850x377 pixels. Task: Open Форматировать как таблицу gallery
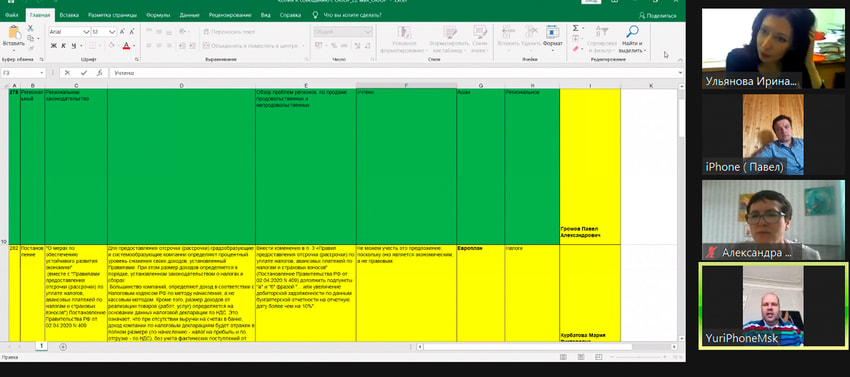click(x=449, y=39)
